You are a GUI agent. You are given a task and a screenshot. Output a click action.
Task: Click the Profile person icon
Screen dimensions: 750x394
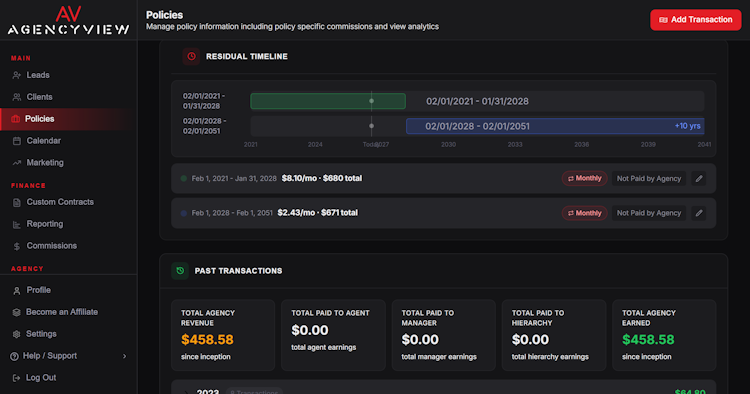tap(17, 290)
